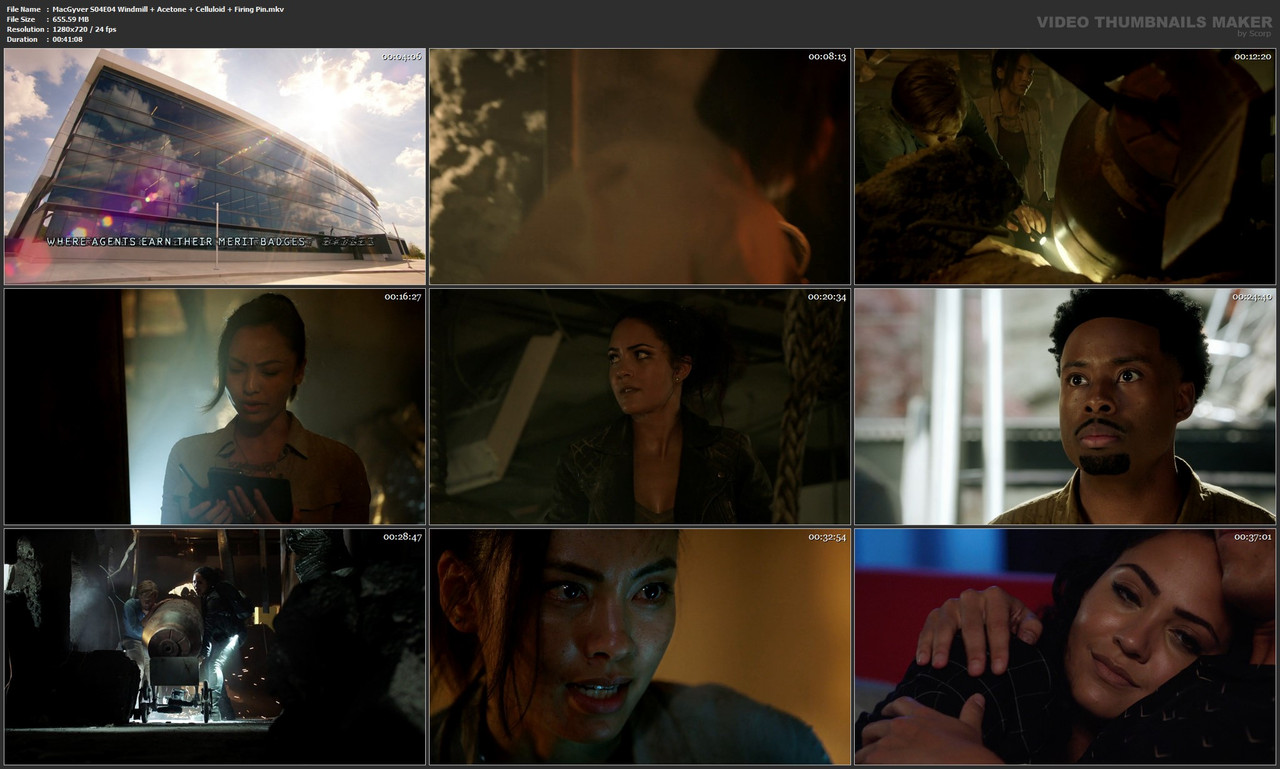Select the thumbnail at timestamp 00:04:06
Viewport: 1280px width, 769px height.
pyautogui.click(x=215, y=167)
